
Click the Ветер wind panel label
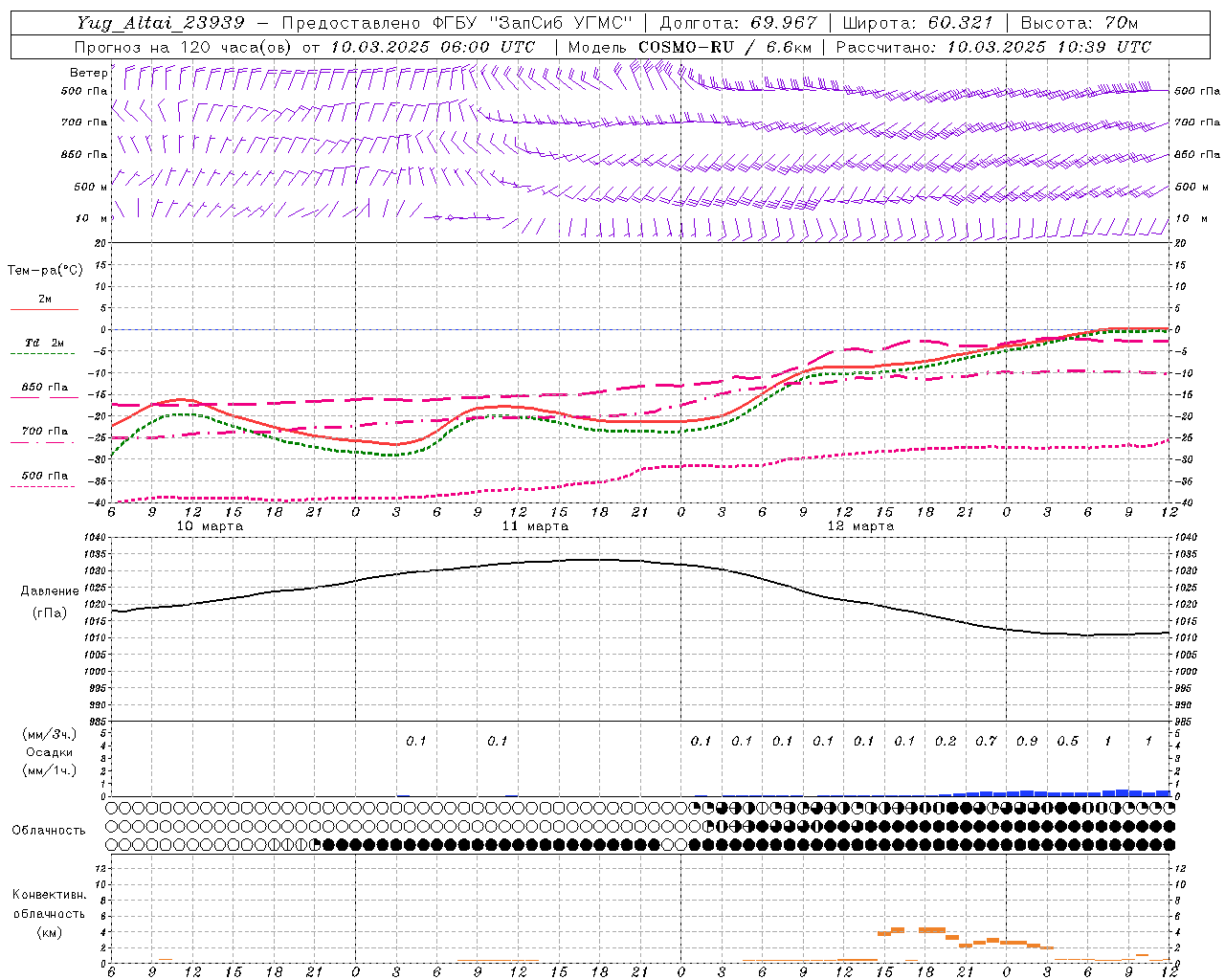click(x=88, y=73)
